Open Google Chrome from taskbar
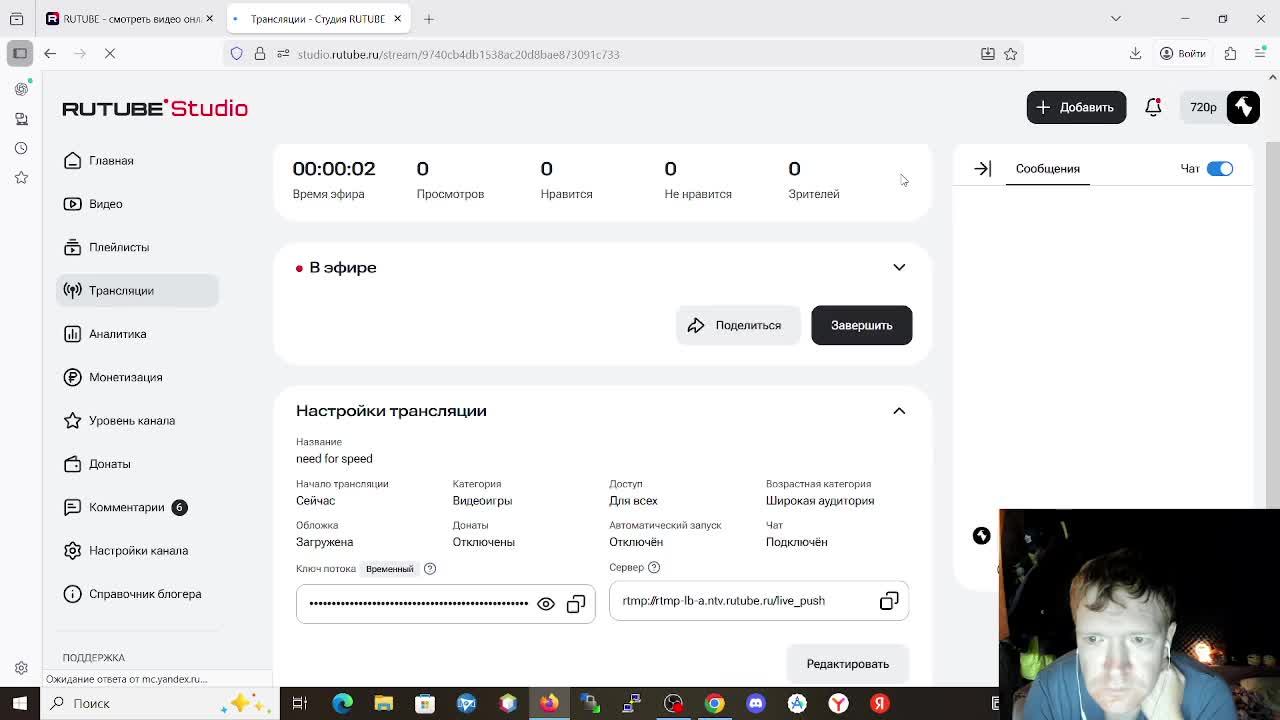The width and height of the screenshot is (1280, 720). [x=714, y=703]
